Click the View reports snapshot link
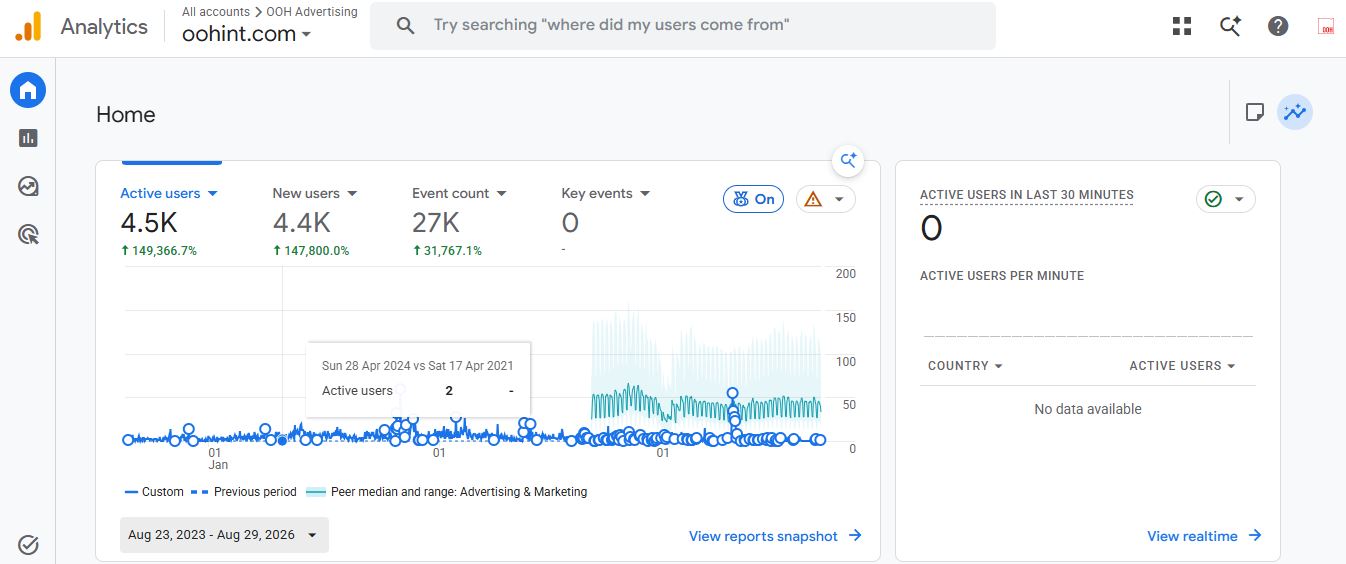This screenshot has width=1346, height=564. (775, 536)
